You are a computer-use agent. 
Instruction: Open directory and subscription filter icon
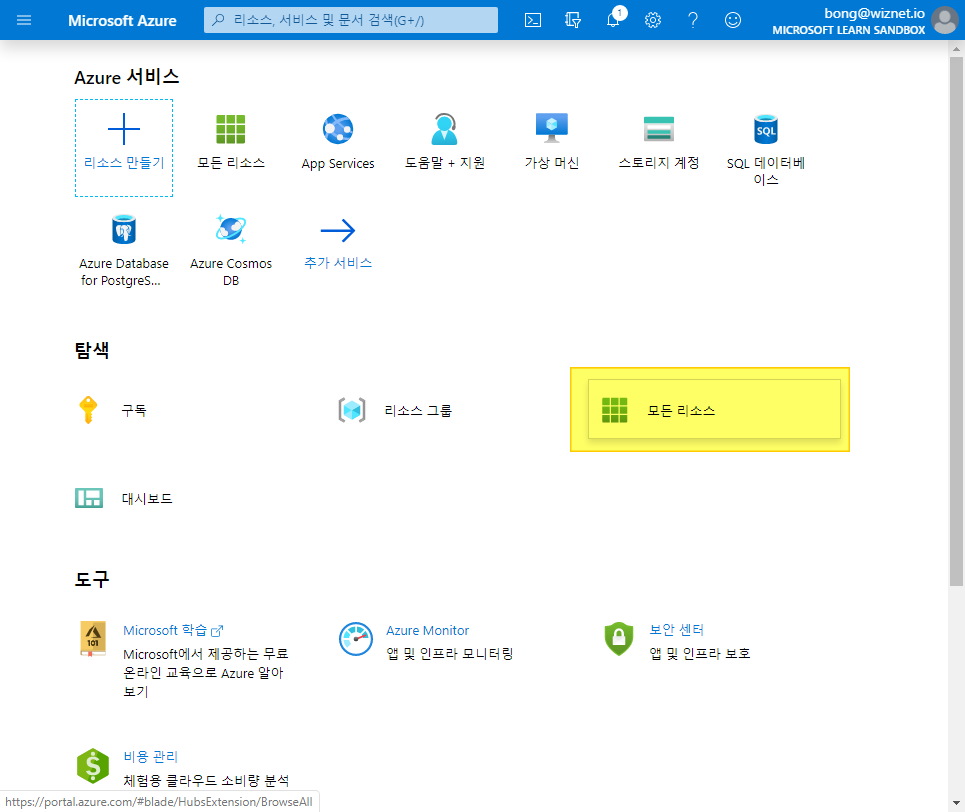pos(573,20)
